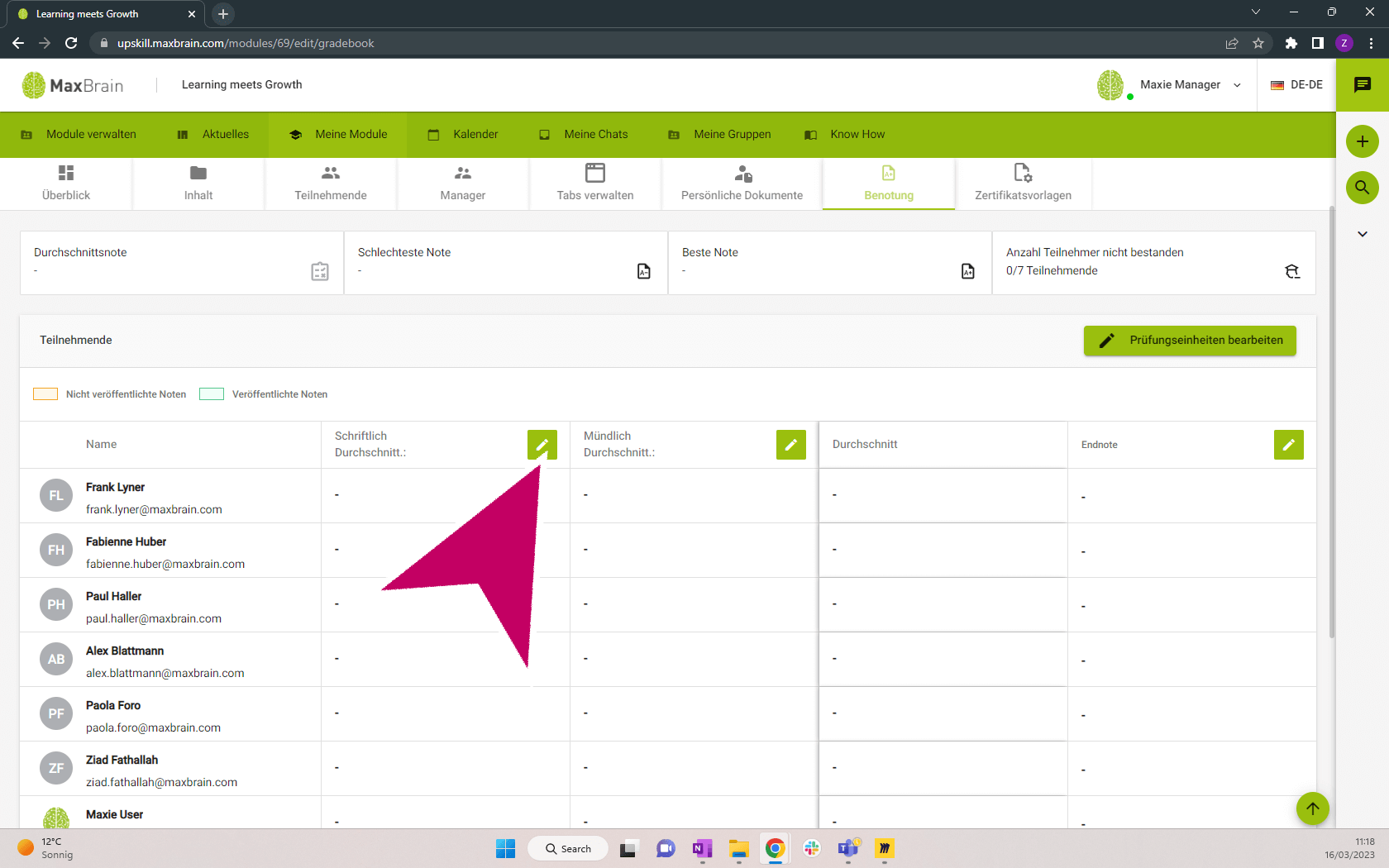Click the FL avatar of Frank Lyner

click(x=56, y=496)
